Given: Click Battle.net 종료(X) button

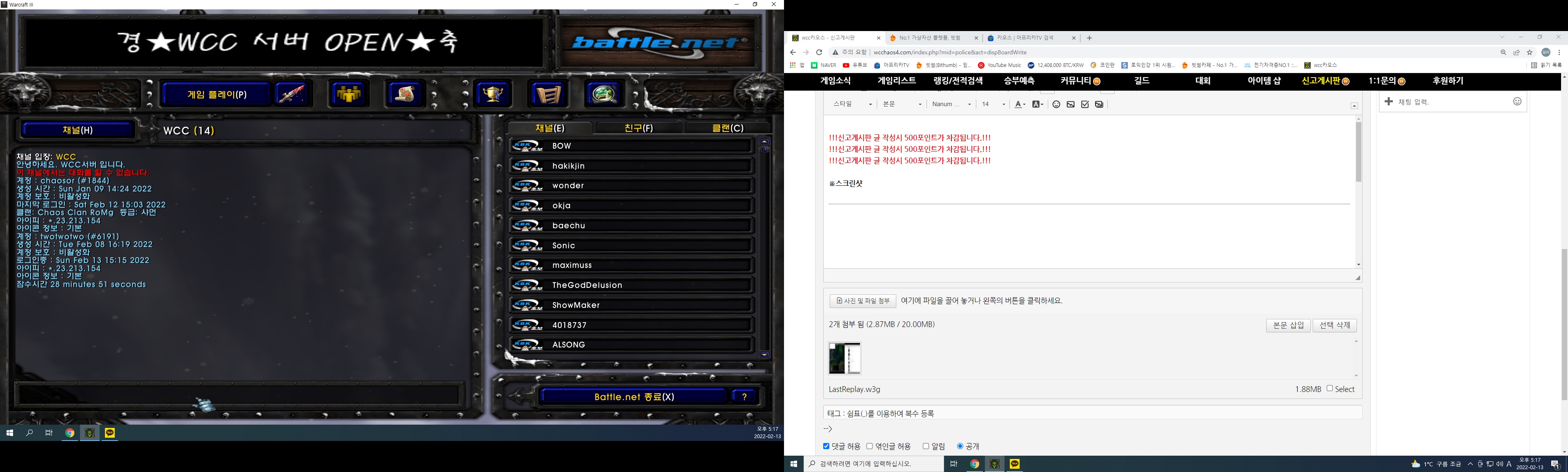Looking at the screenshot, I should (x=634, y=396).
